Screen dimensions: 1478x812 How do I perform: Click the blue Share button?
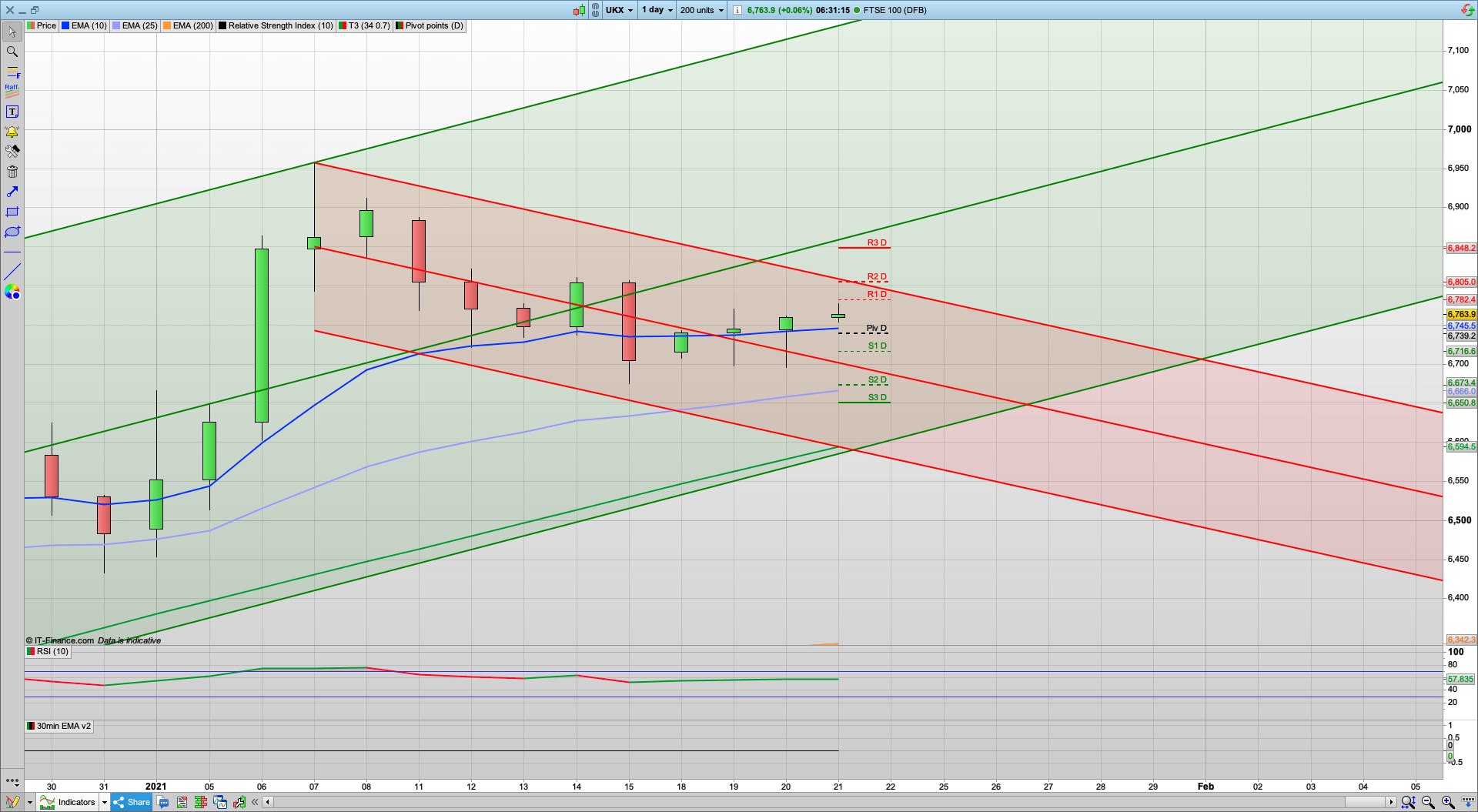click(132, 802)
